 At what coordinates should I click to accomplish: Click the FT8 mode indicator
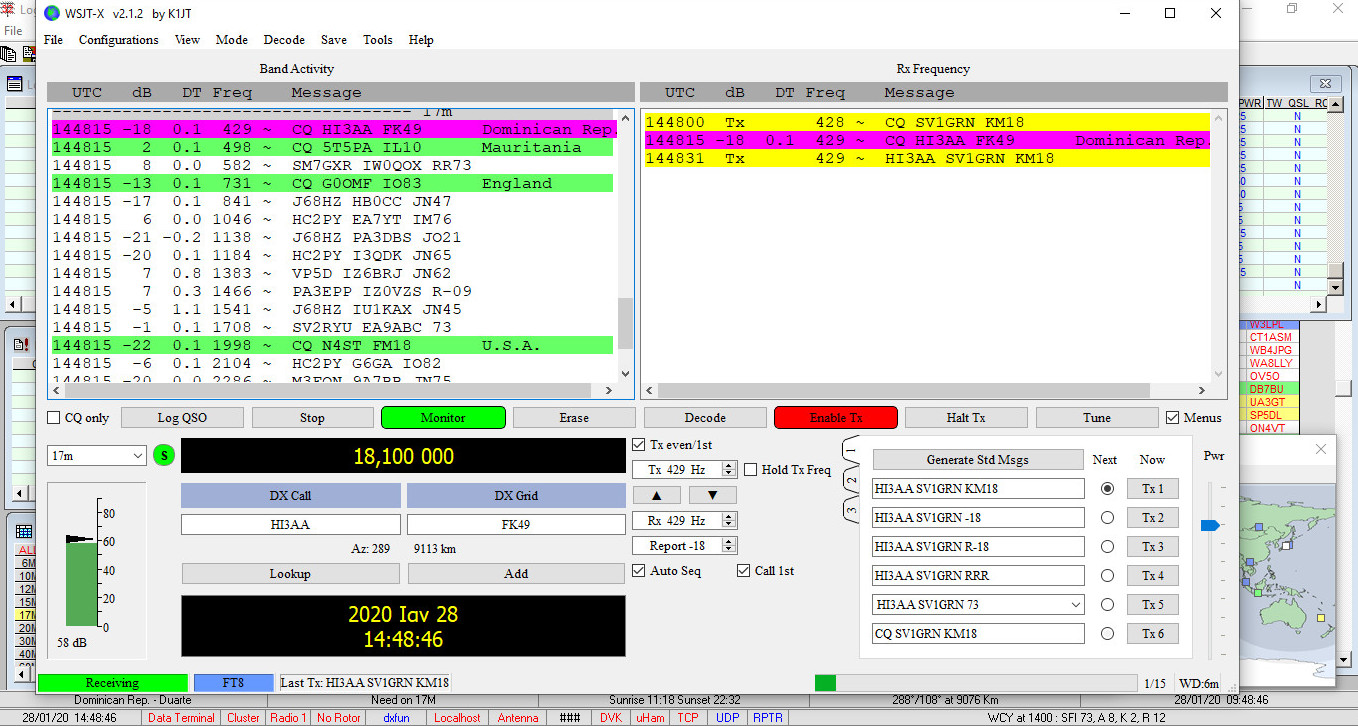[233, 682]
